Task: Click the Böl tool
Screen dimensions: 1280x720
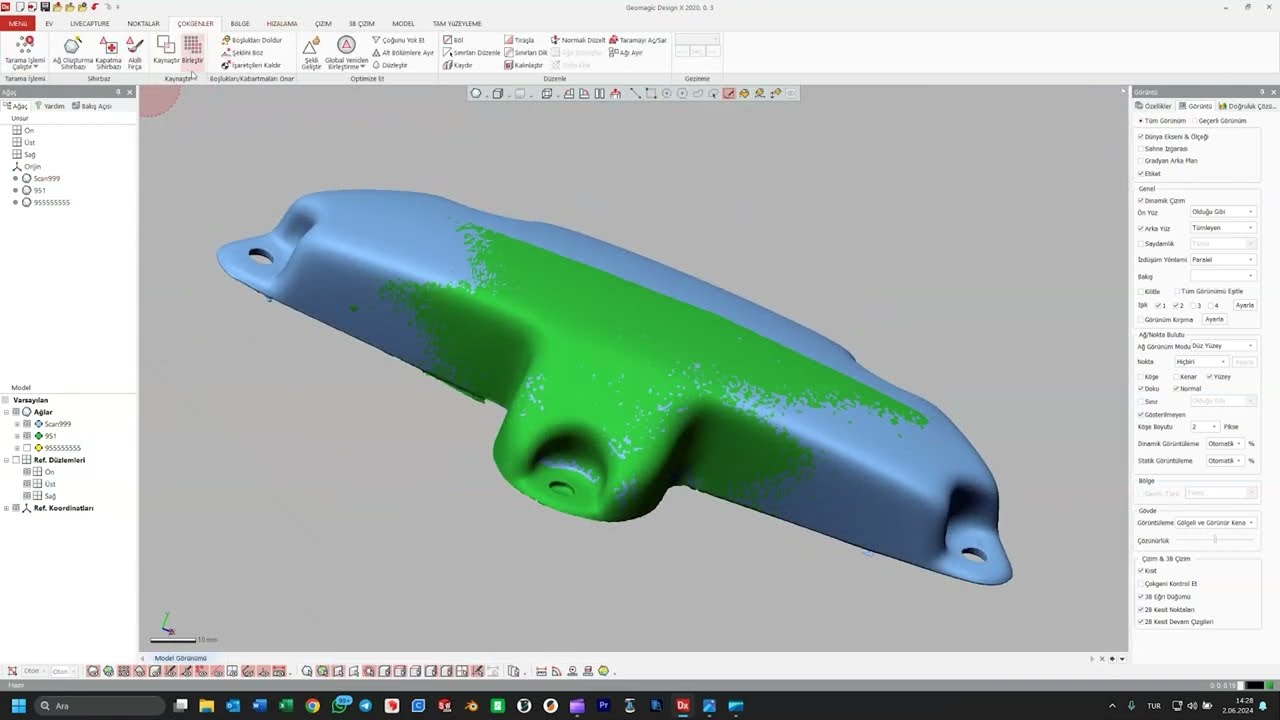Action: pos(453,40)
